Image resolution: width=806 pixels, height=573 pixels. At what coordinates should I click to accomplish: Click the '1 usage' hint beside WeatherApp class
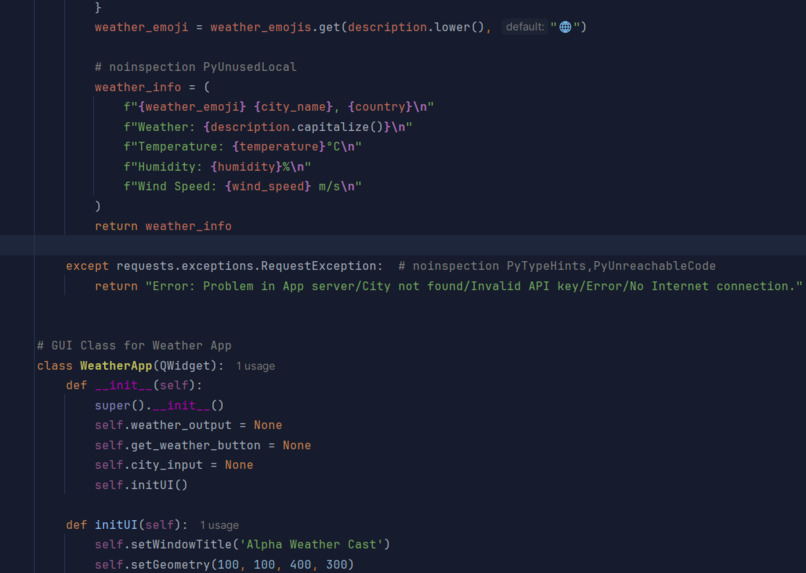(x=255, y=366)
